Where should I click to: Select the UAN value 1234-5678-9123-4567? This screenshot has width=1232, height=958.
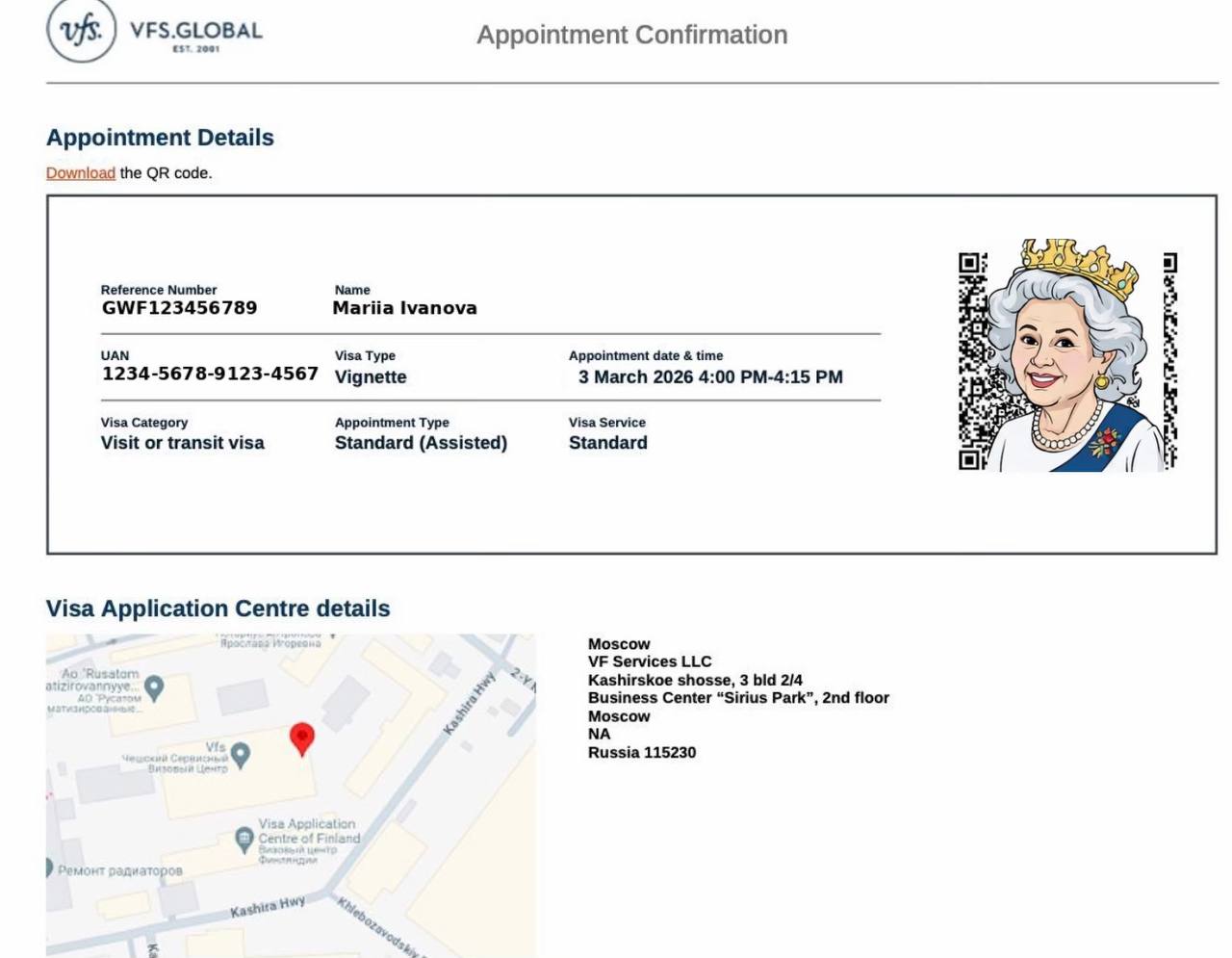click(210, 374)
